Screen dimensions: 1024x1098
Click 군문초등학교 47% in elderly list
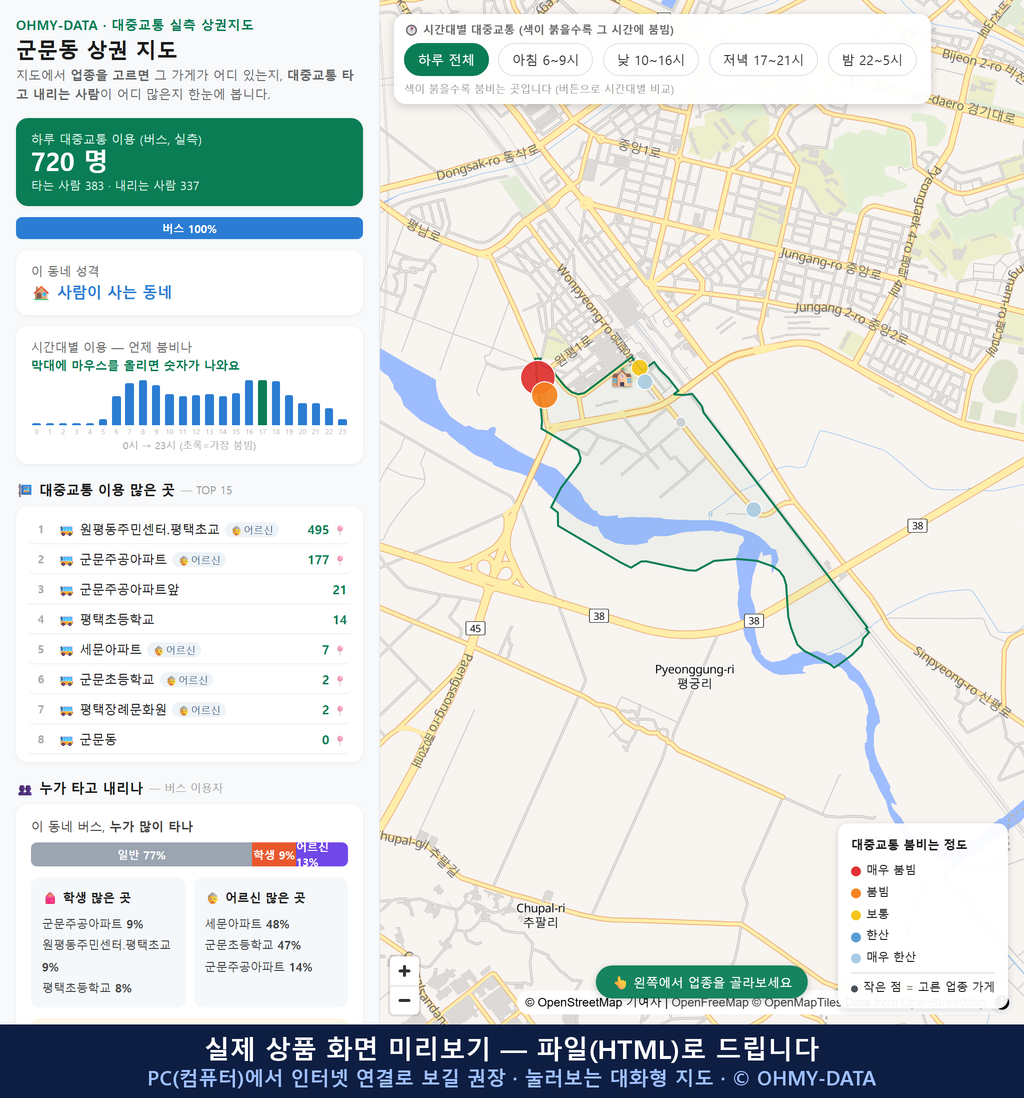click(x=253, y=945)
